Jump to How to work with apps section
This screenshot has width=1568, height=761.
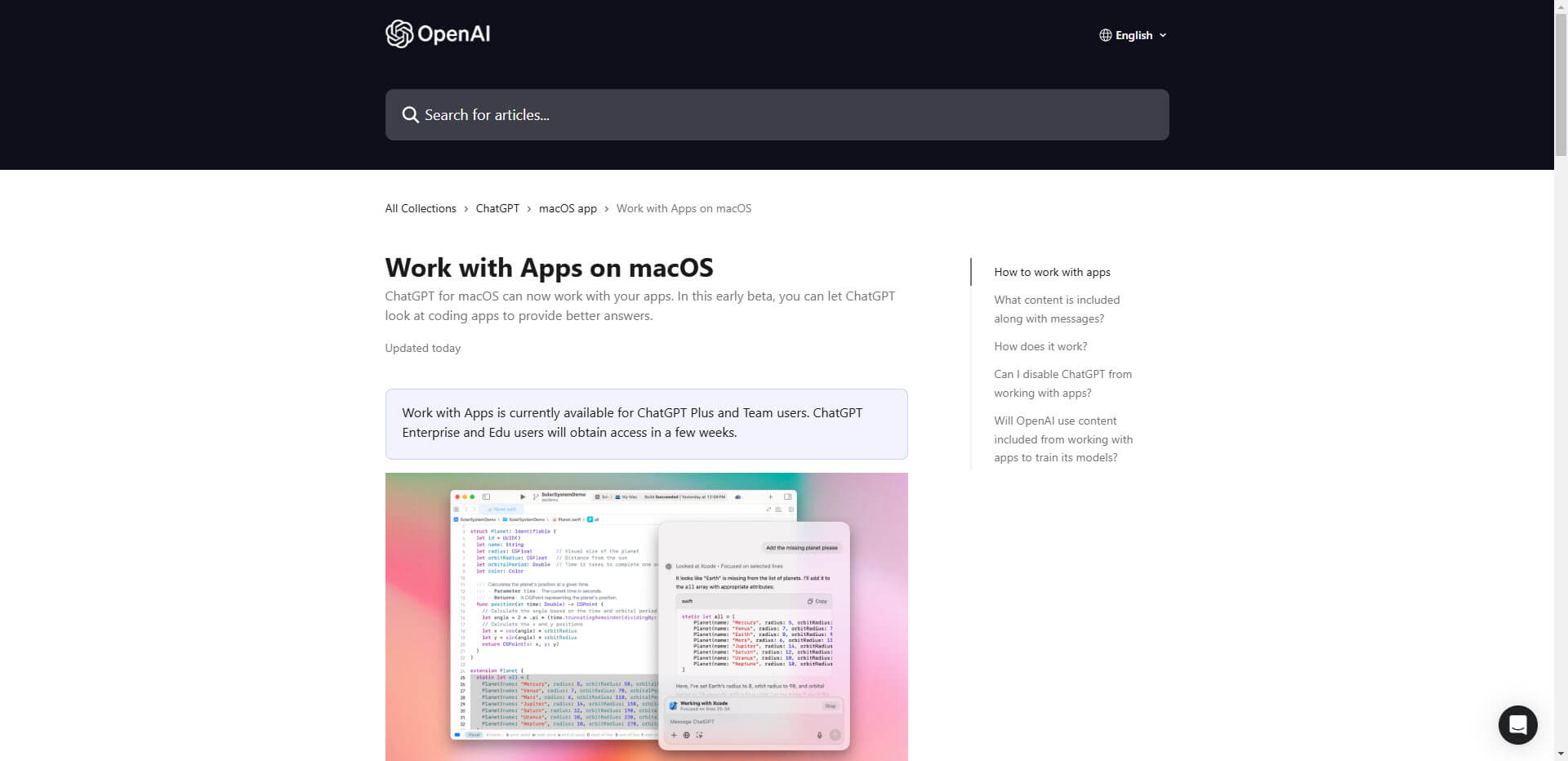1052,272
